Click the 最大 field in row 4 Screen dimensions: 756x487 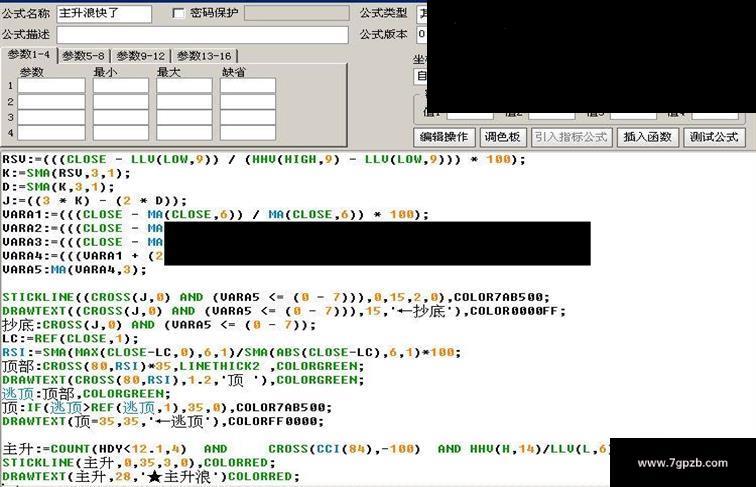point(184,133)
